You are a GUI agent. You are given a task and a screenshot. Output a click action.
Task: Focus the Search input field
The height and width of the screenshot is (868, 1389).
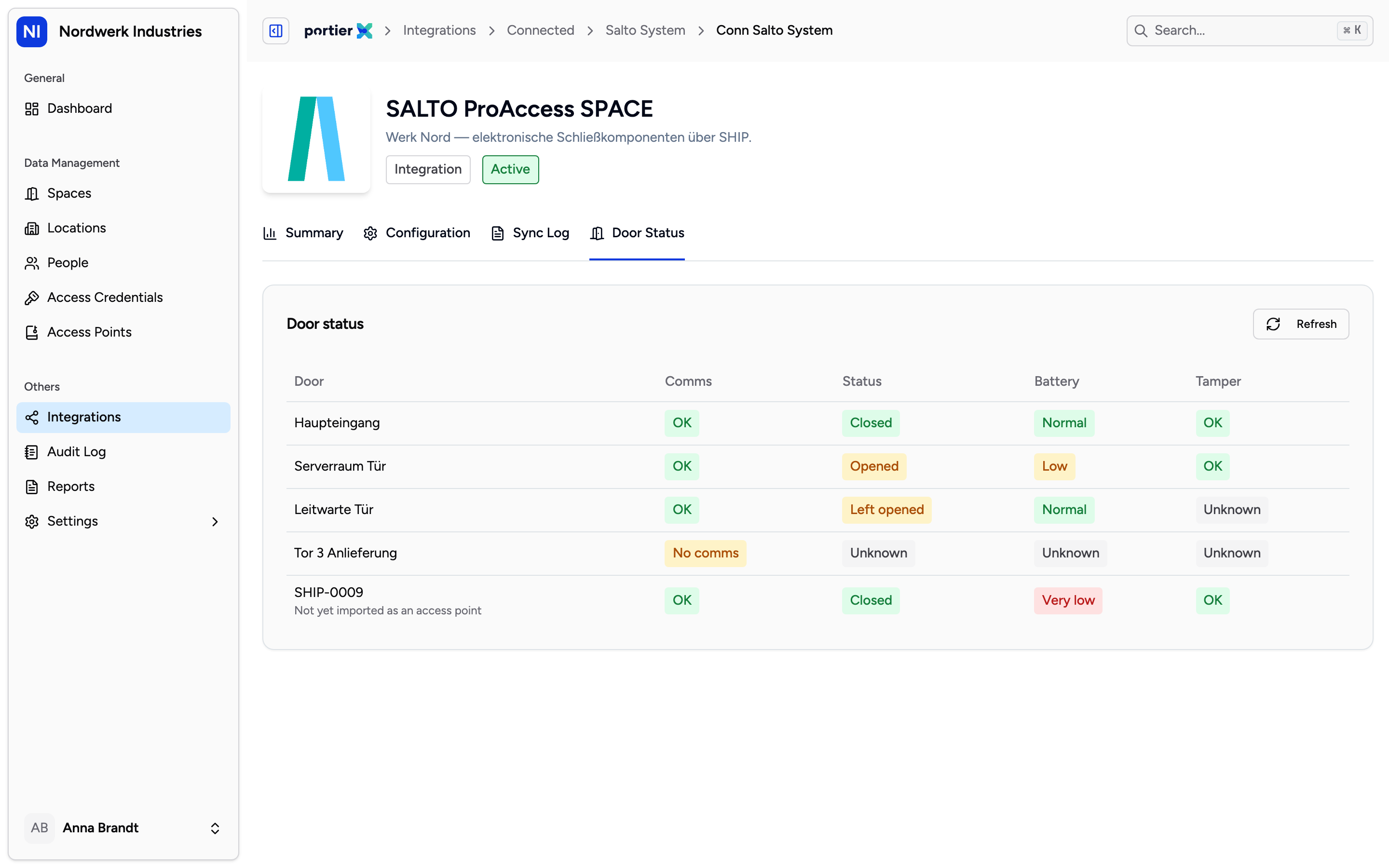(x=1250, y=30)
